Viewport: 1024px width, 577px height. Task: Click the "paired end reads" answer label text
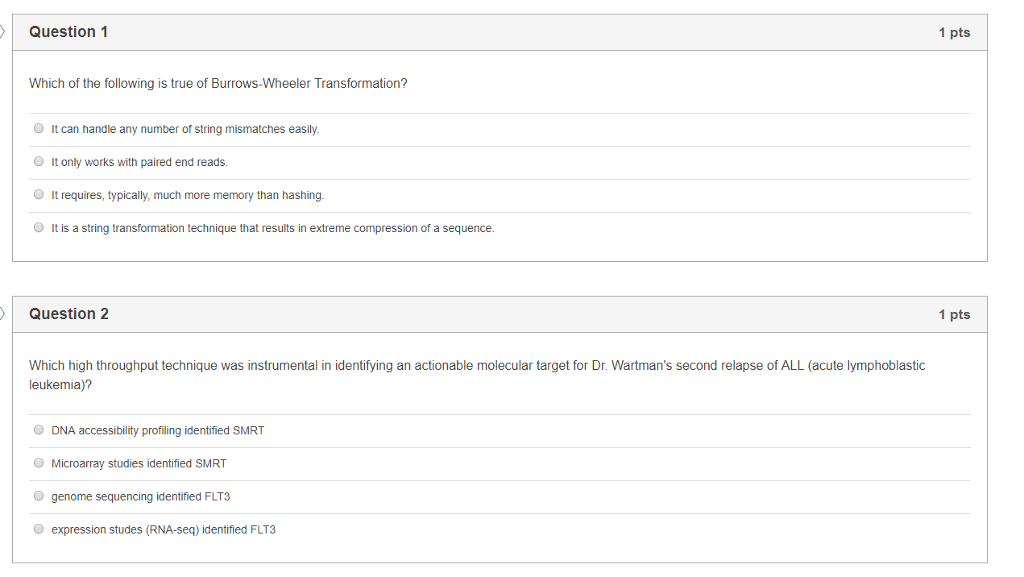pos(140,163)
